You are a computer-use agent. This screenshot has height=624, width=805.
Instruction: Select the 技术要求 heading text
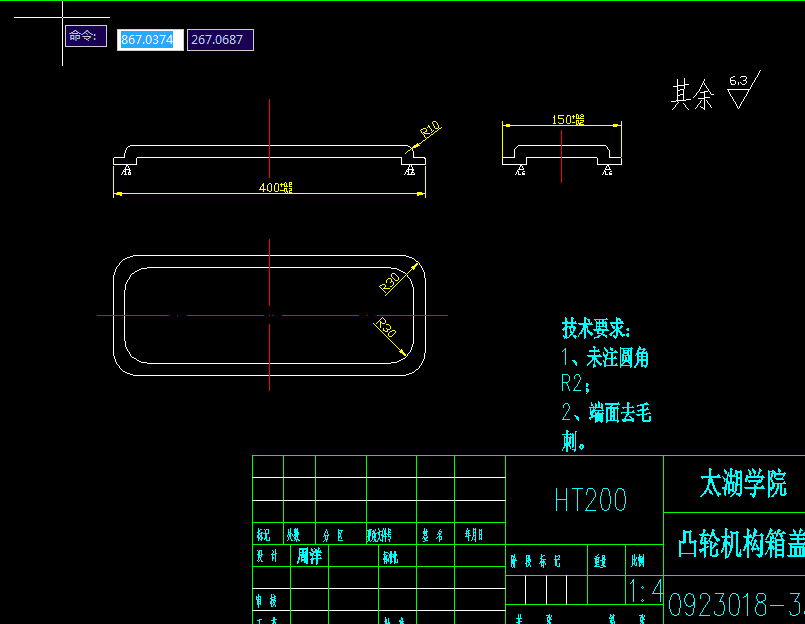click(596, 328)
